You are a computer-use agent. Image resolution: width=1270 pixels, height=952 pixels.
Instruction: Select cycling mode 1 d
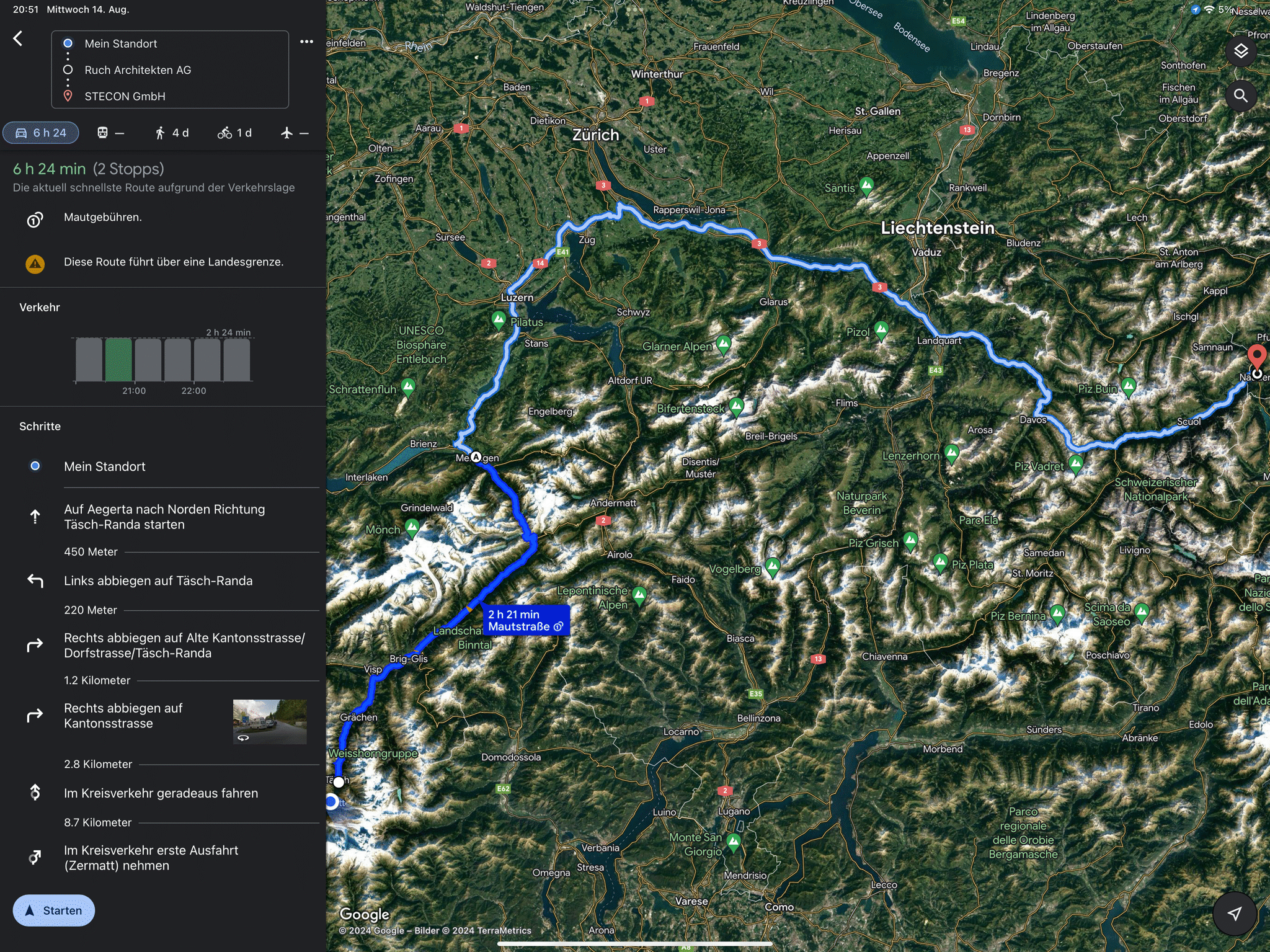234,133
